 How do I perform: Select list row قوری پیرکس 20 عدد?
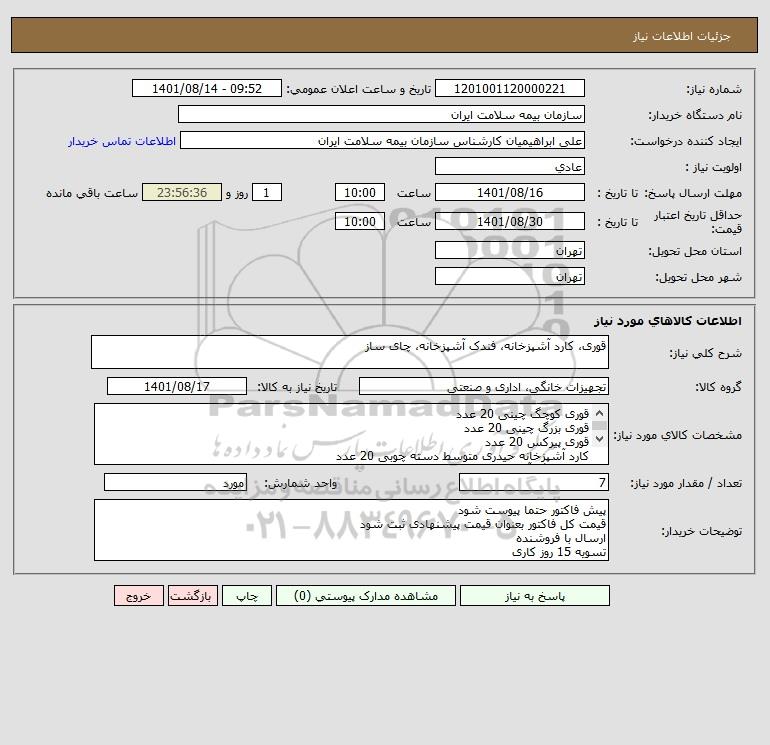point(537,442)
